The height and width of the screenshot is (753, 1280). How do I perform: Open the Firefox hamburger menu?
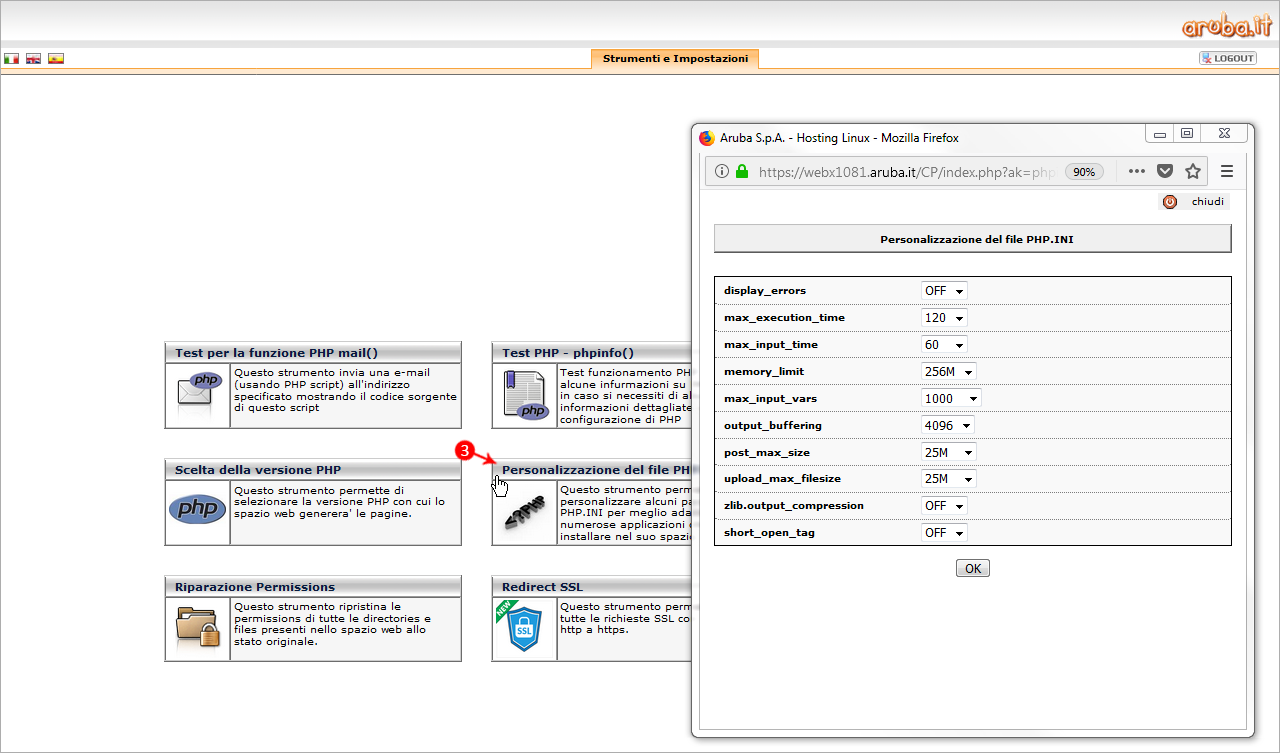tap(1227, 171)
